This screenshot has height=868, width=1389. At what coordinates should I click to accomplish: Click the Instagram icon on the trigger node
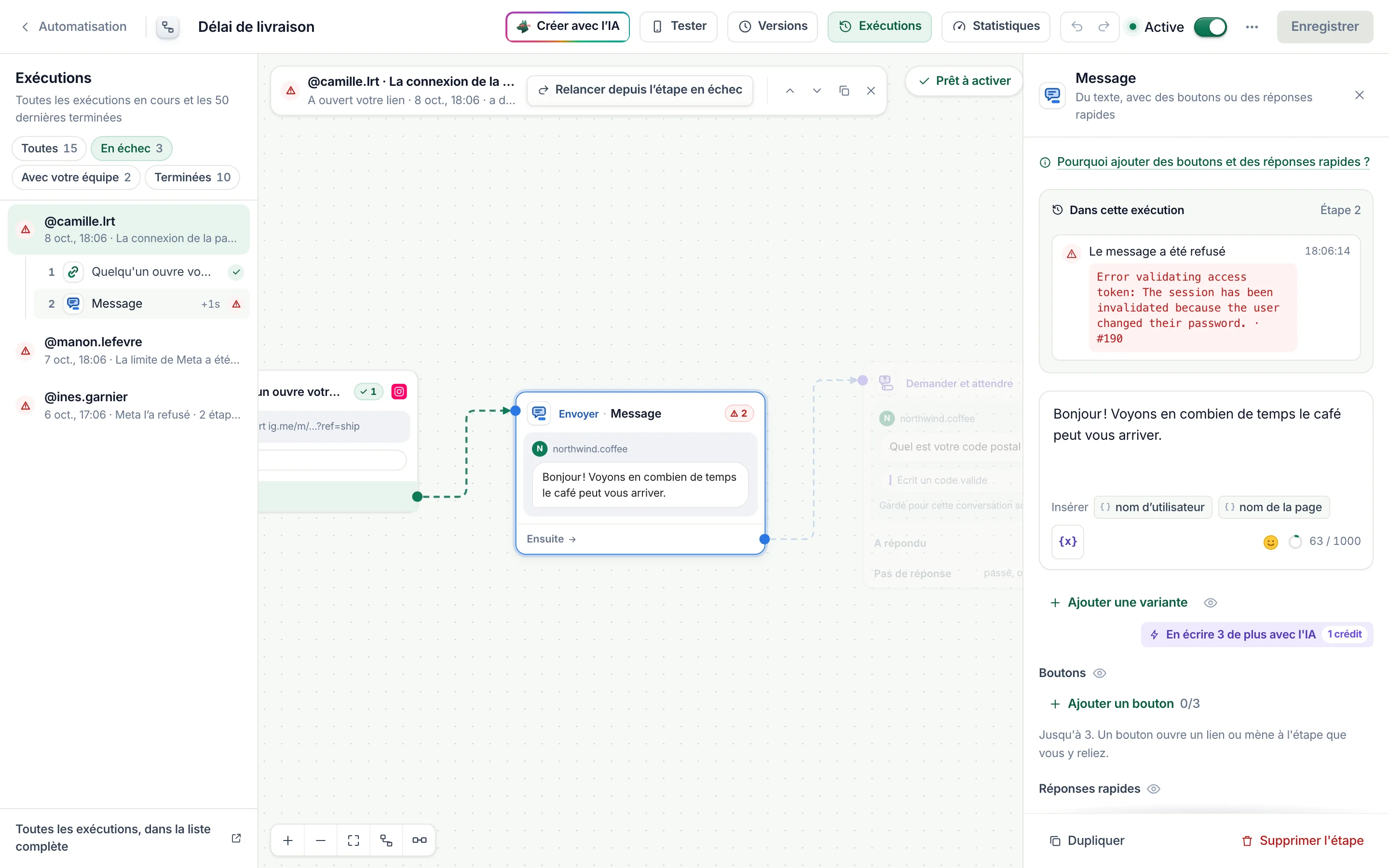399,392
